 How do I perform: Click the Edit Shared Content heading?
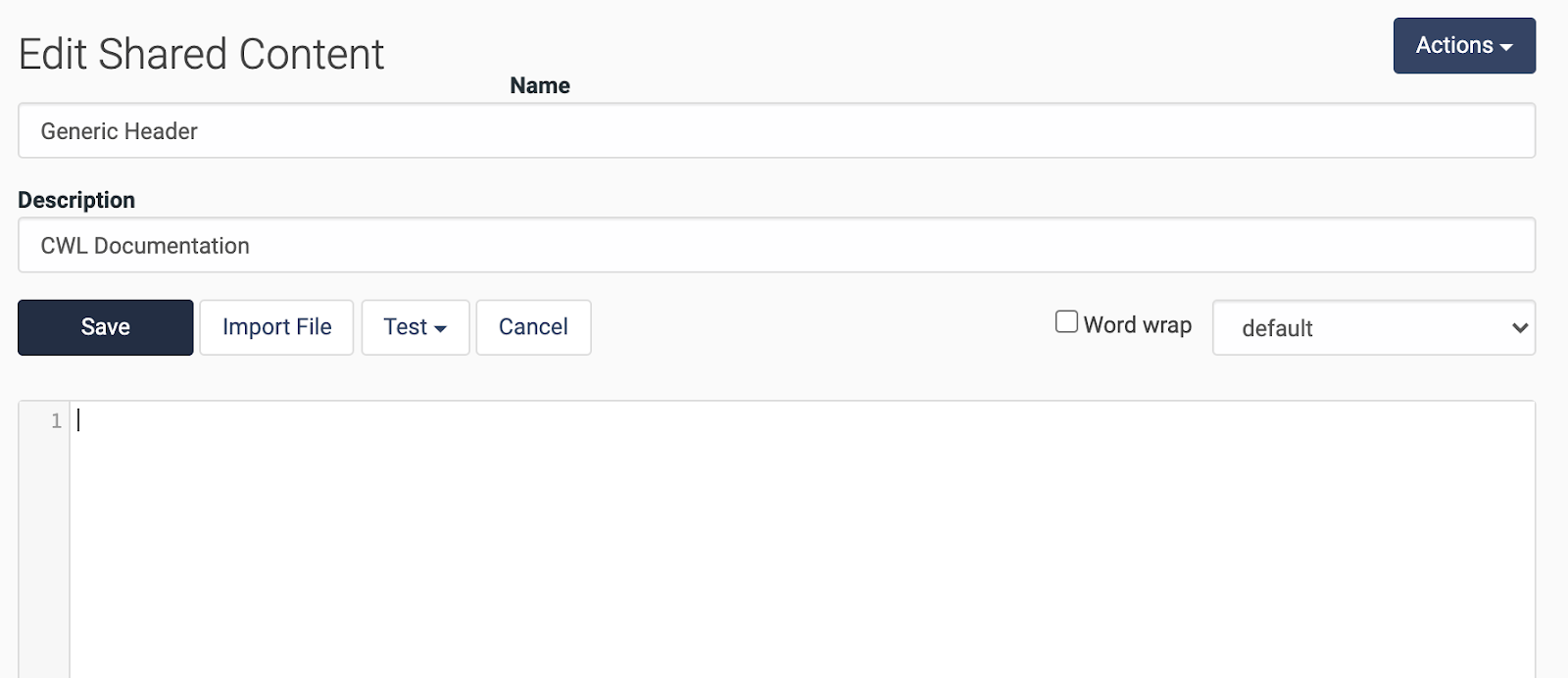201,54
